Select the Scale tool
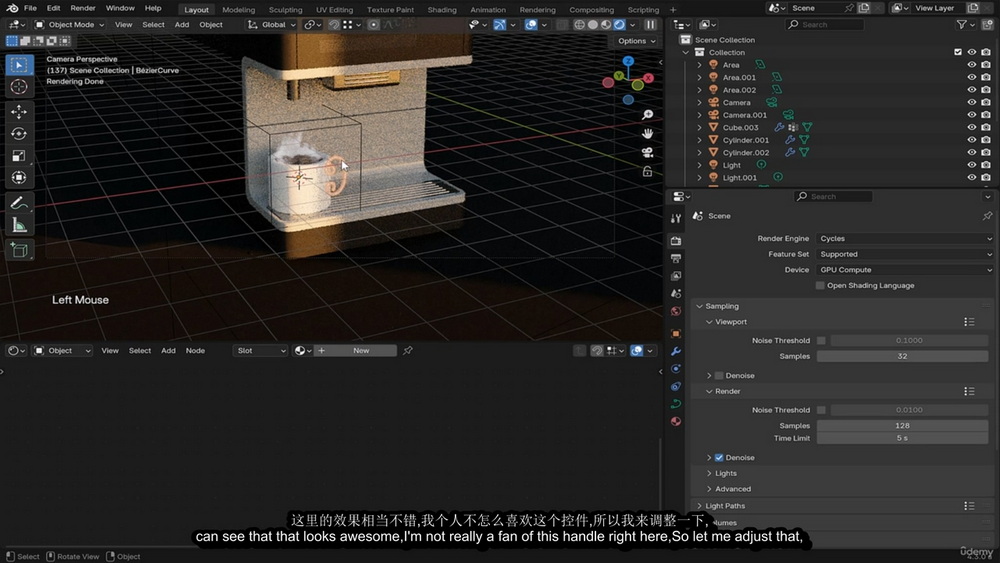1000x563 pixels. 19,156
